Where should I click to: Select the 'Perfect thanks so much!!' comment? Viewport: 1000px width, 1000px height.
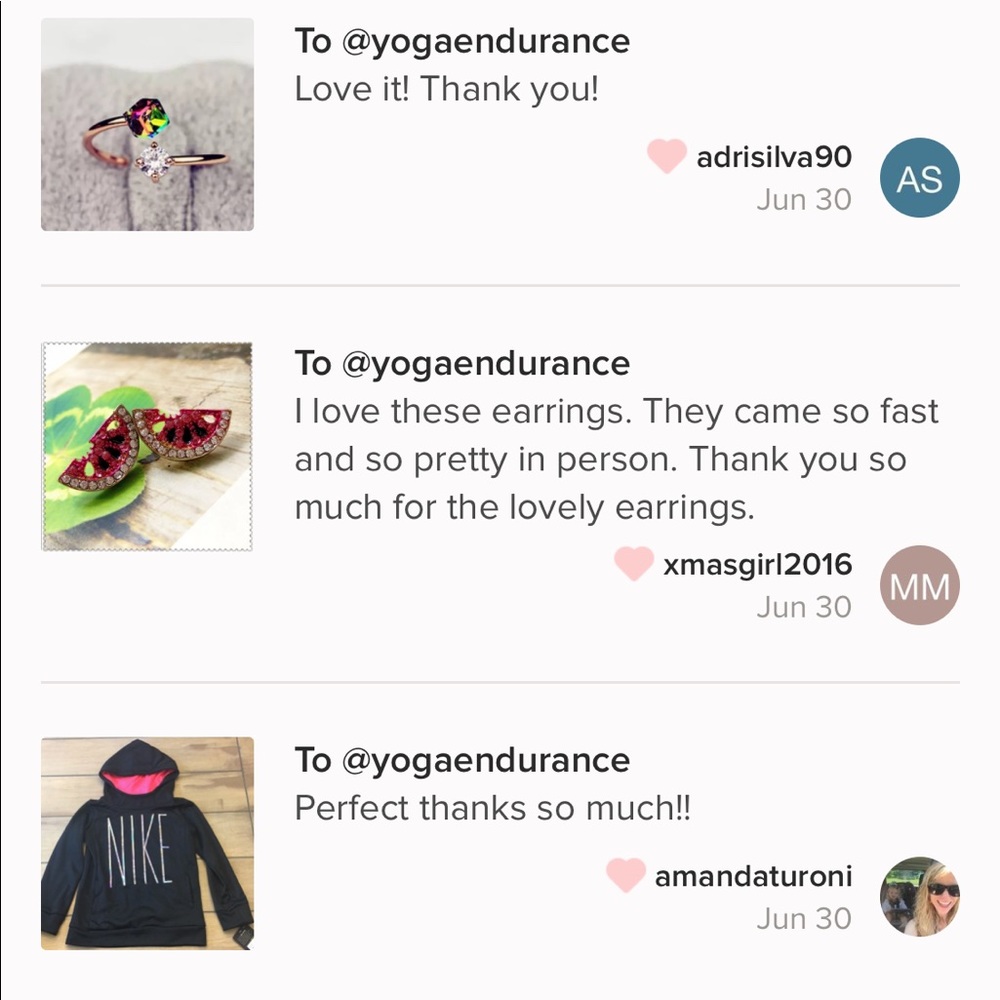coord(492,809)
